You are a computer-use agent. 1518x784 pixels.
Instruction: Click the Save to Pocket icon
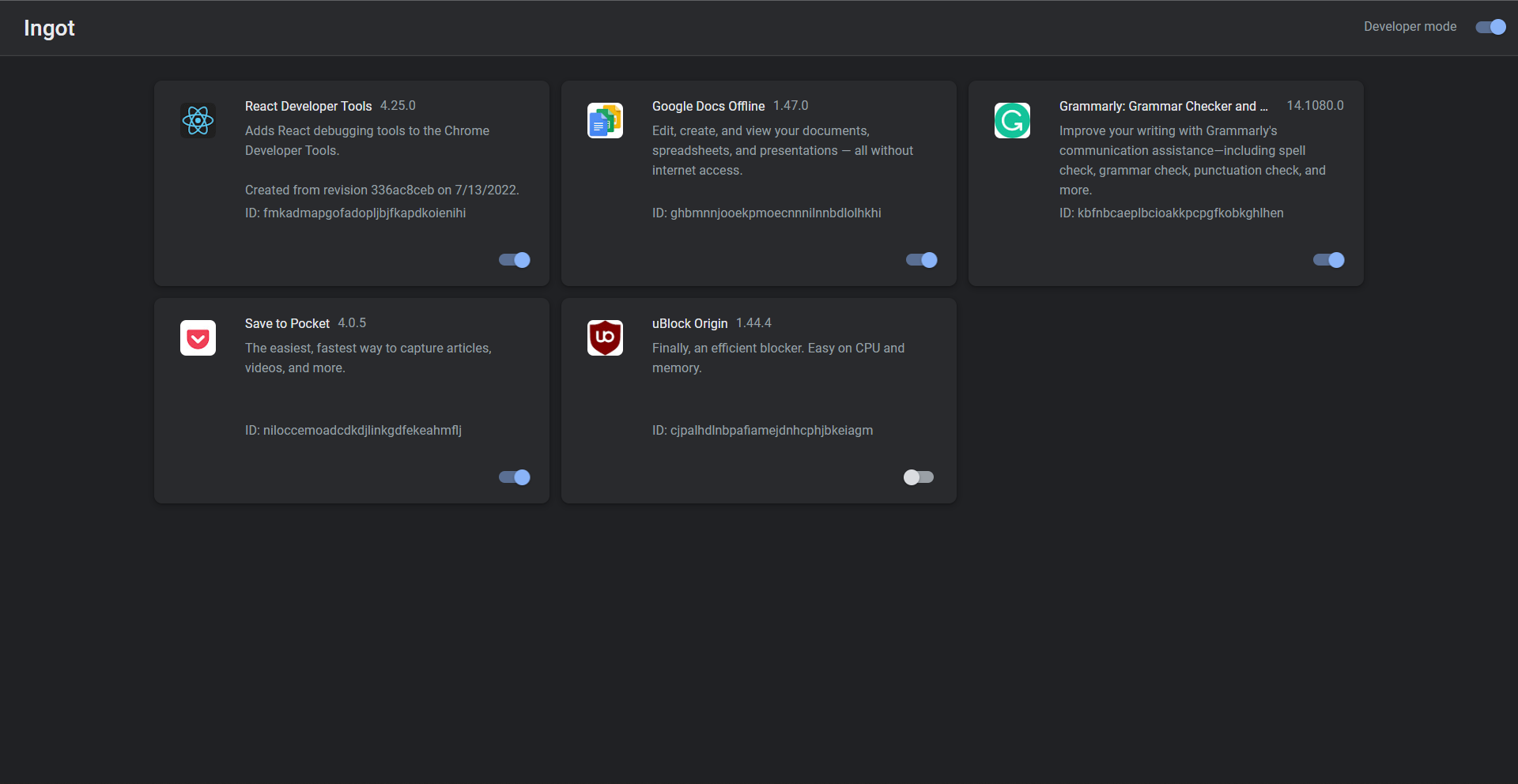[x=198, y=337]
